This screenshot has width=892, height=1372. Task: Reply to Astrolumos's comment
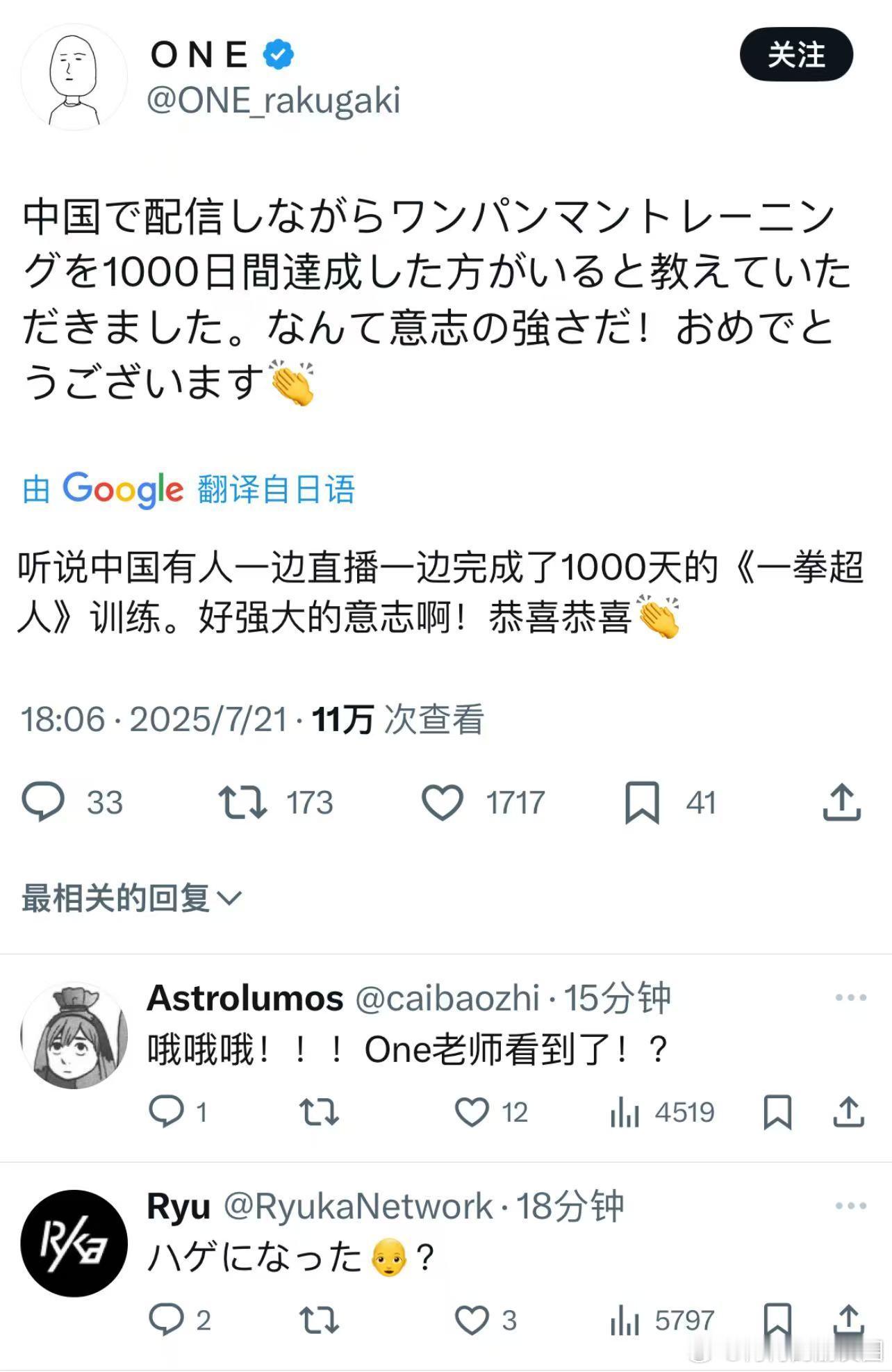[x=167, y=1111]
